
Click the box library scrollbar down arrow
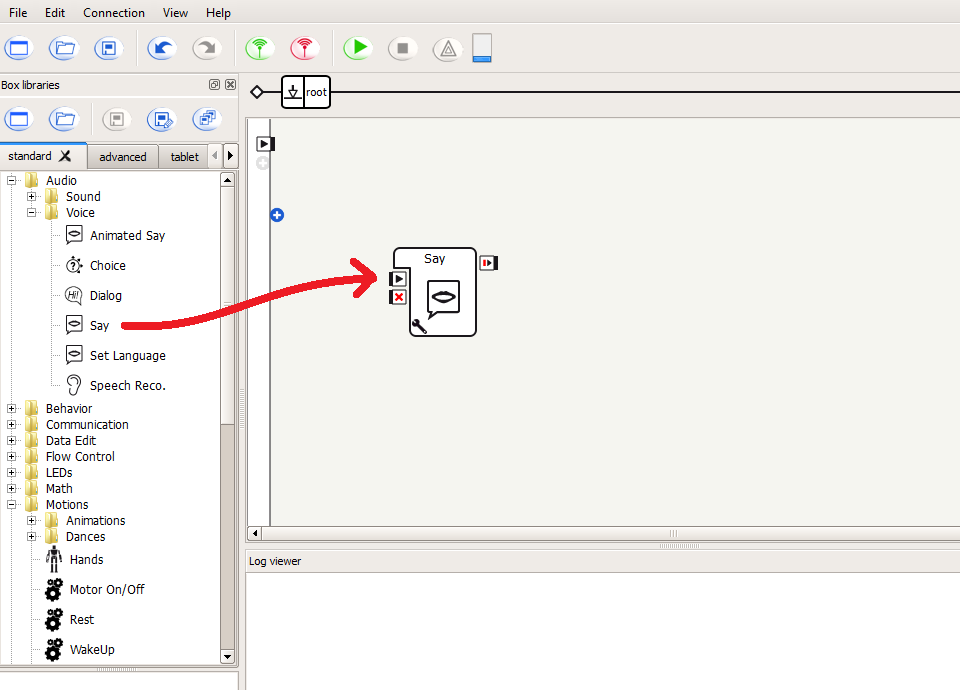227,656
